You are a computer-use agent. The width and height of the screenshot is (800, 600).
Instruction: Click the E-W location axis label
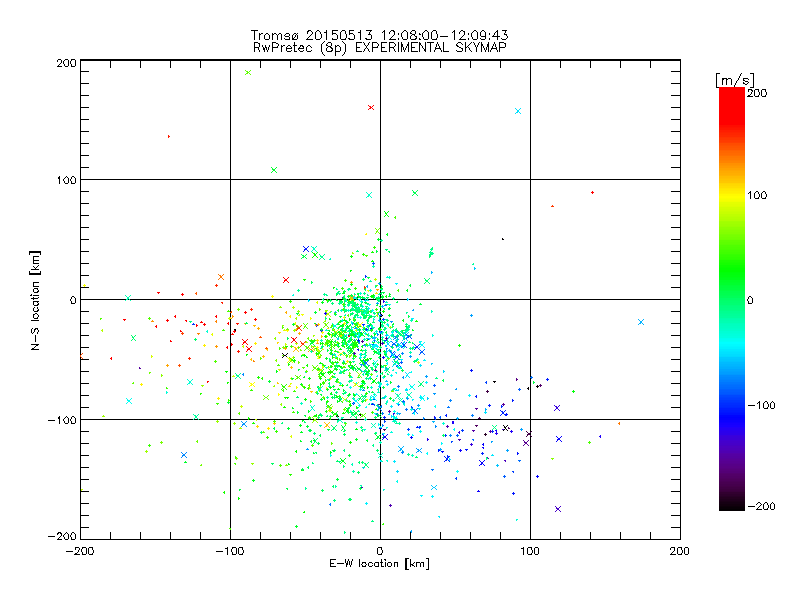[379, 564]
